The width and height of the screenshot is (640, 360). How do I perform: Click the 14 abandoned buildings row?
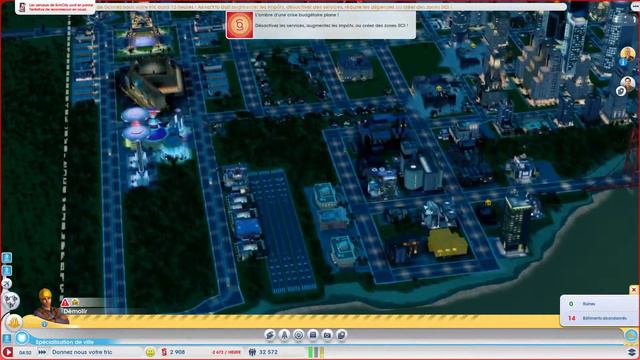point(598,318)
